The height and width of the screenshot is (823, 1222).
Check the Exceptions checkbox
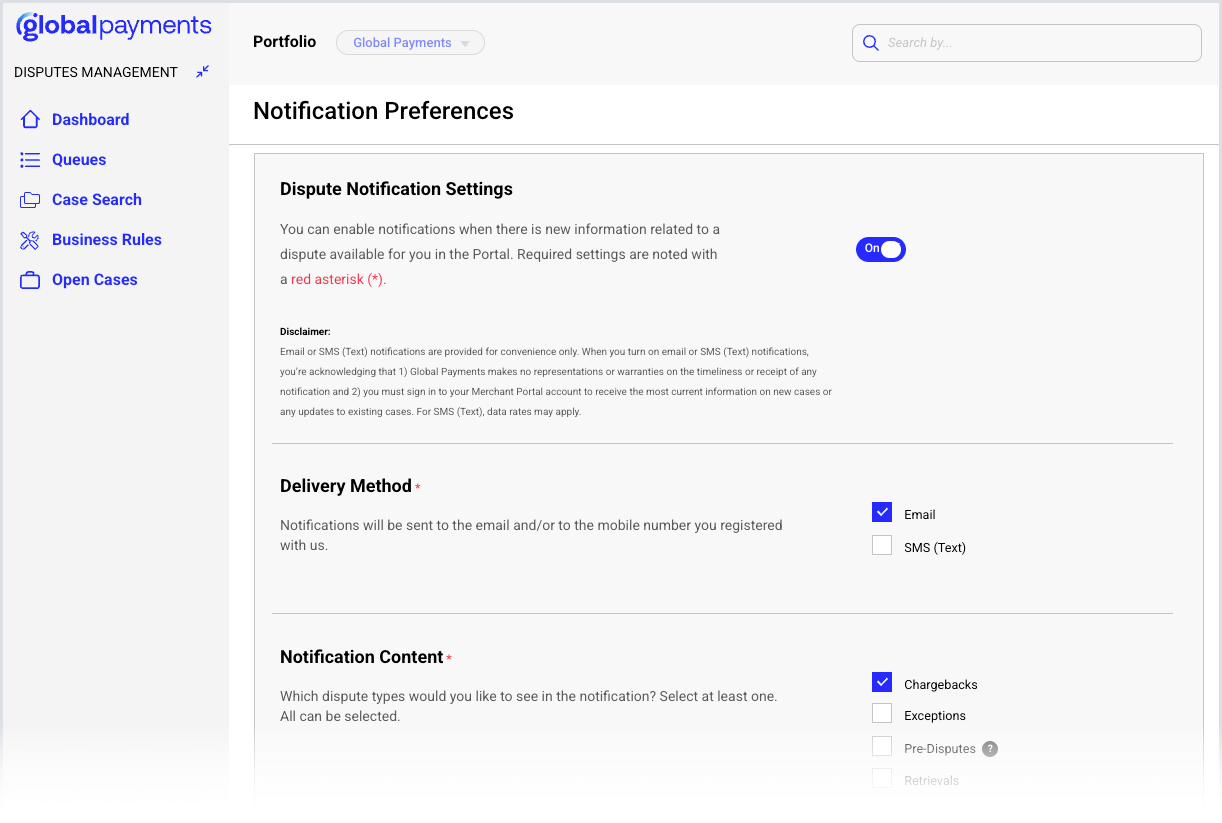coord(882,714)
